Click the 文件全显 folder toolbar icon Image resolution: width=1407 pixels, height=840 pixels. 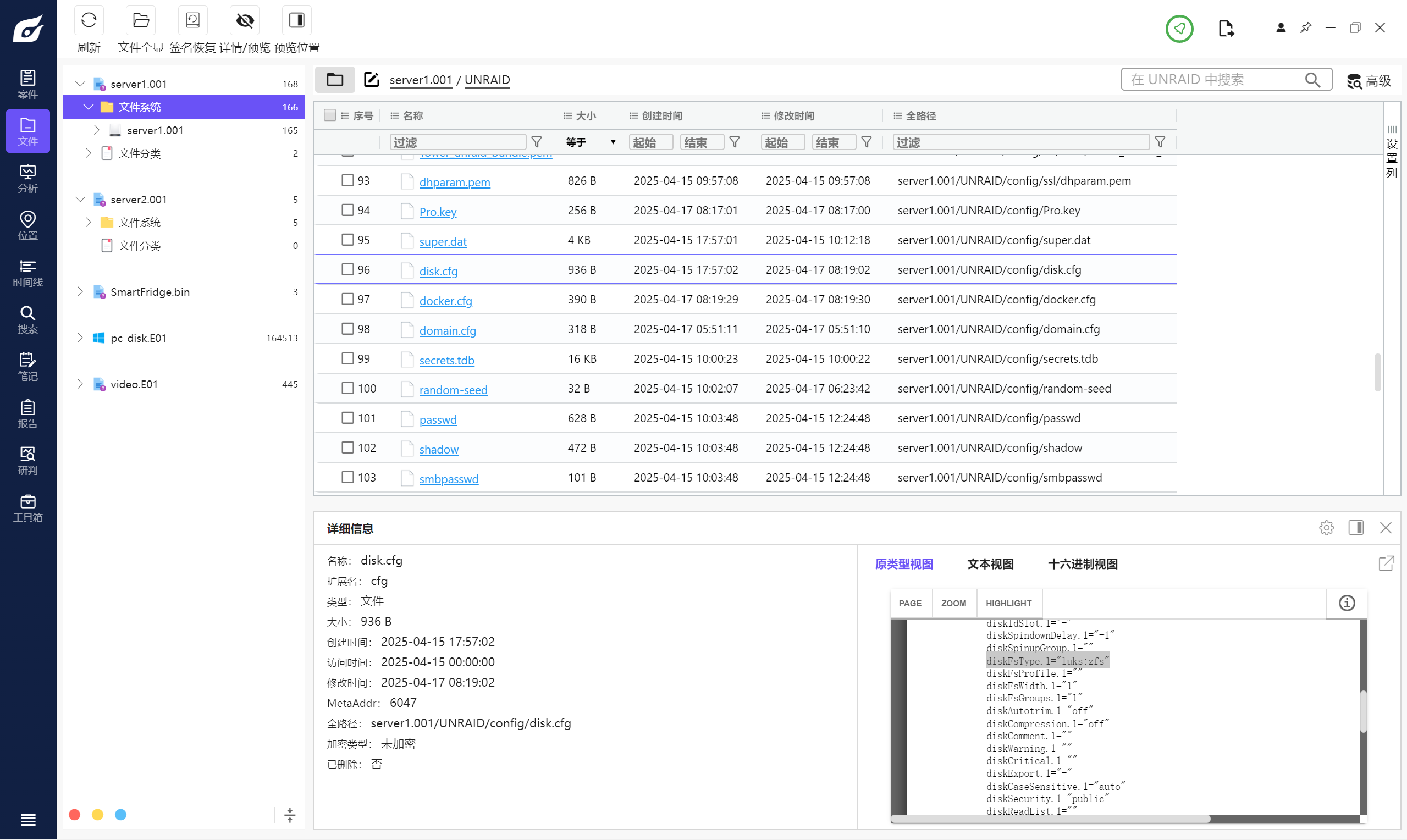(x=140, y=20)
